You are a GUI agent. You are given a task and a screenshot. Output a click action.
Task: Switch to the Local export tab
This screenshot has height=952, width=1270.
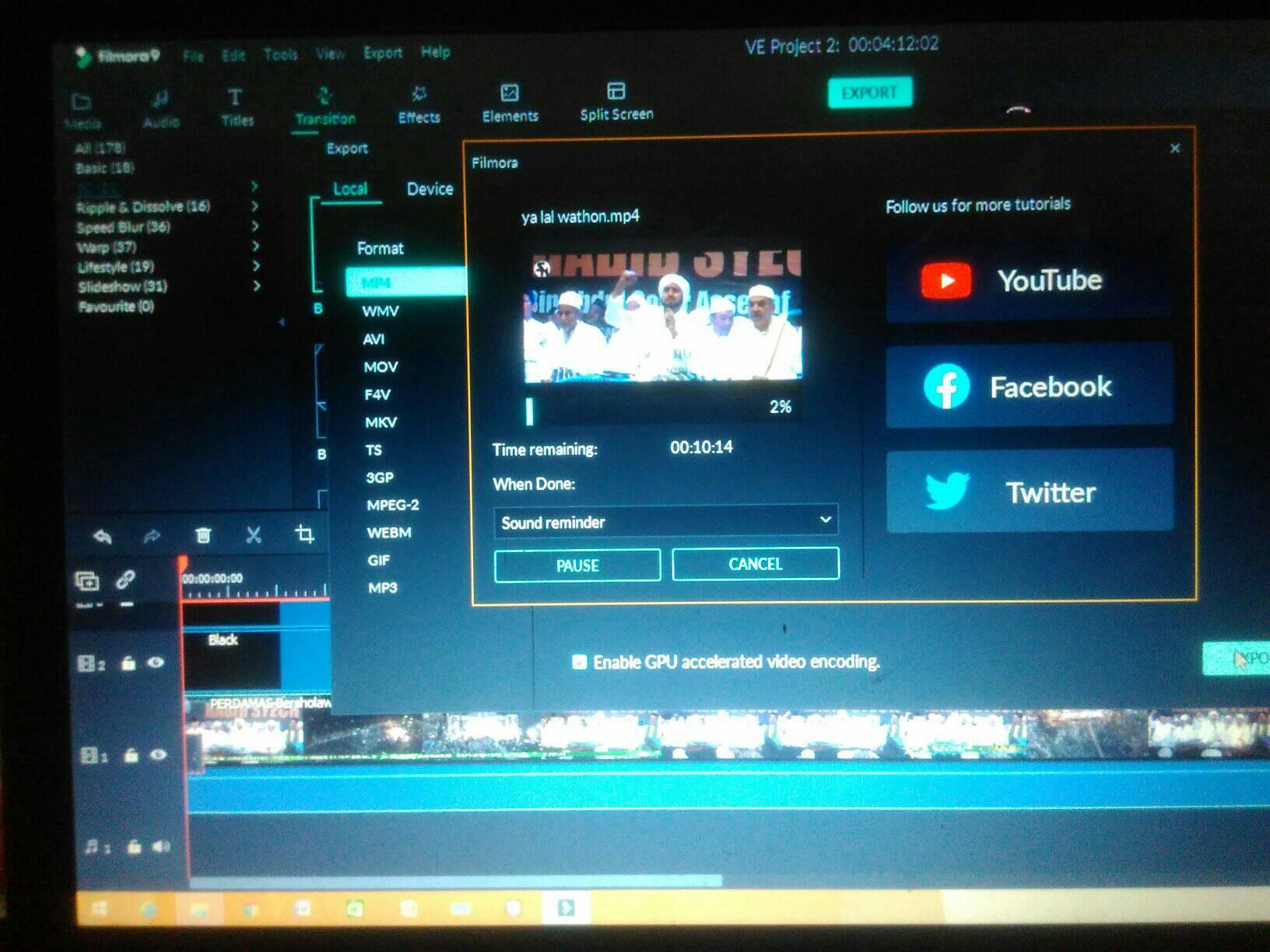(x=350, y=189)
